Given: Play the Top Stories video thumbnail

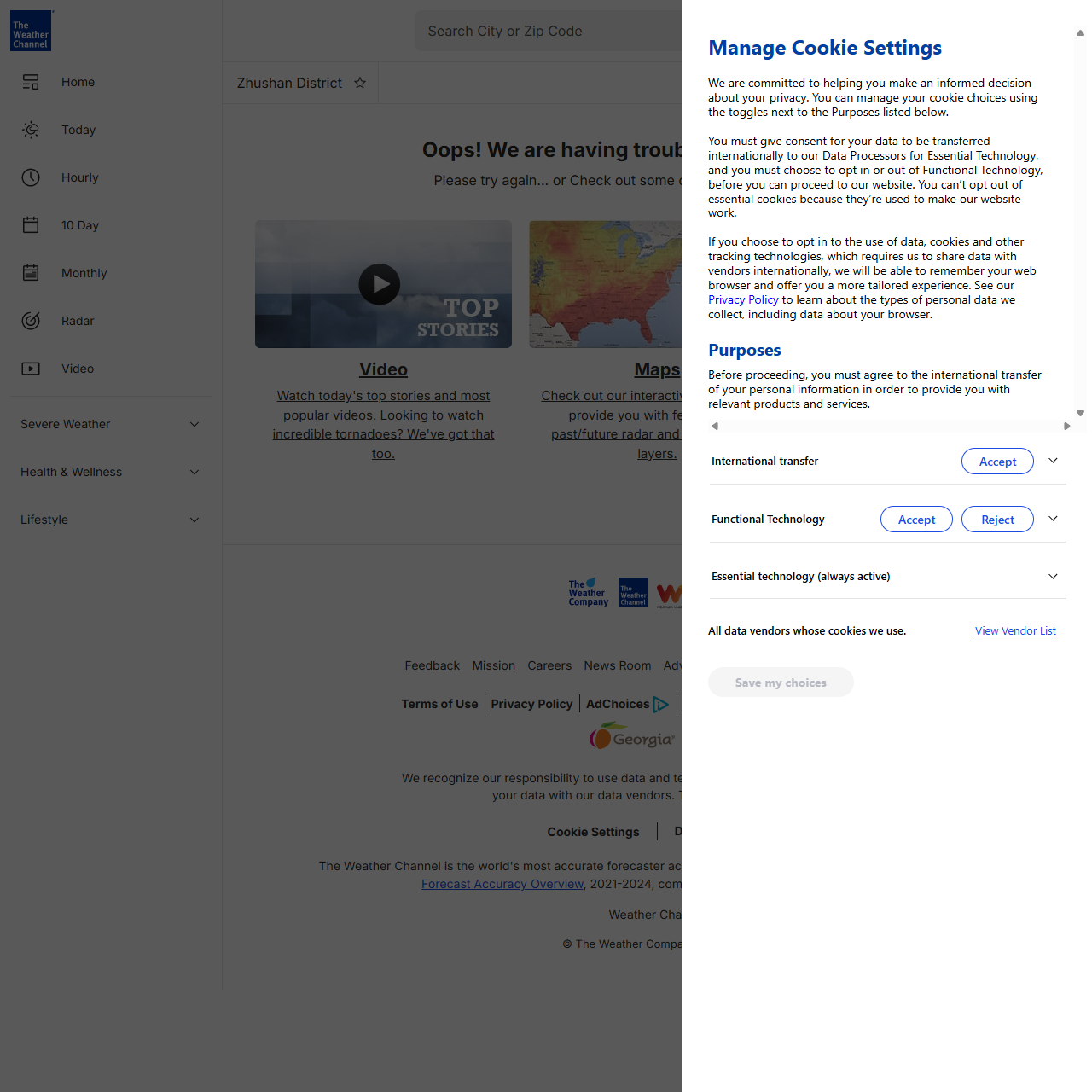Looking at the screenshot, I should pyautogui.click(x=380, y=284).
